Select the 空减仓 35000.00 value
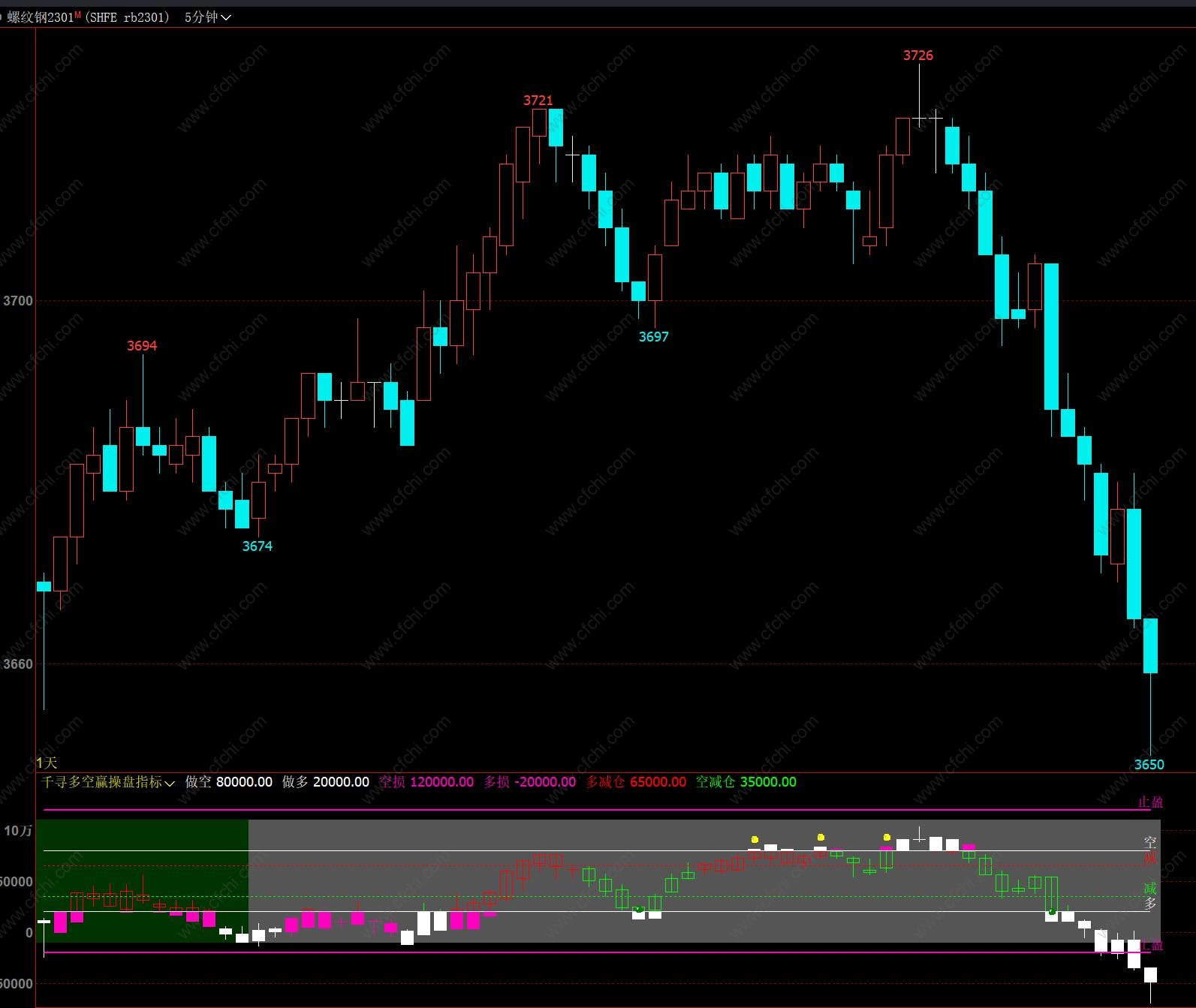Screen dimensions: 1196x1008 click(746, 782)
